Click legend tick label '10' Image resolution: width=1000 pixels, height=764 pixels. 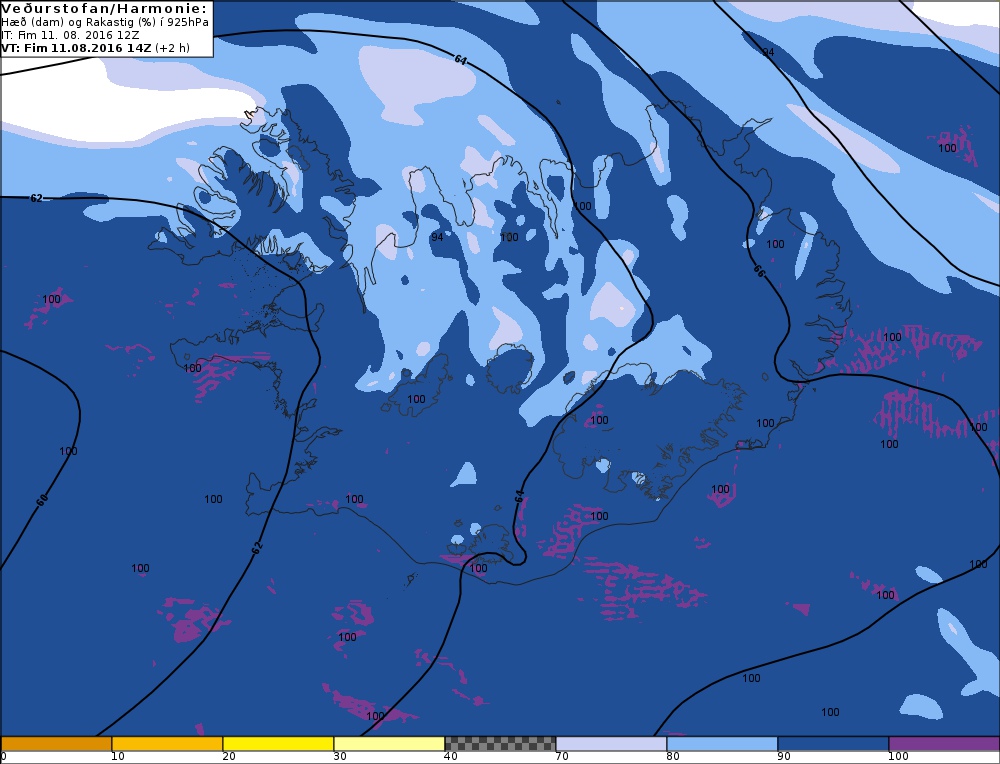117,757
